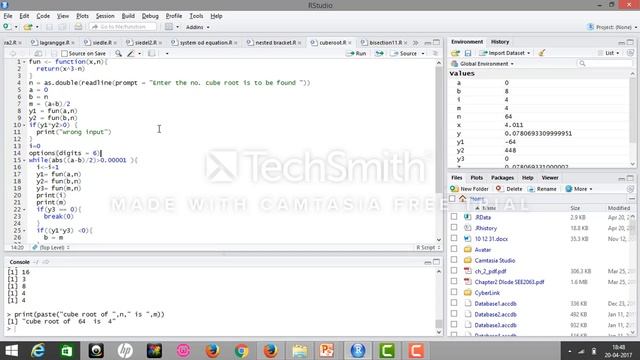
Task: Click the Clear Workspace broom icon
Action: [x=542, y=53]
